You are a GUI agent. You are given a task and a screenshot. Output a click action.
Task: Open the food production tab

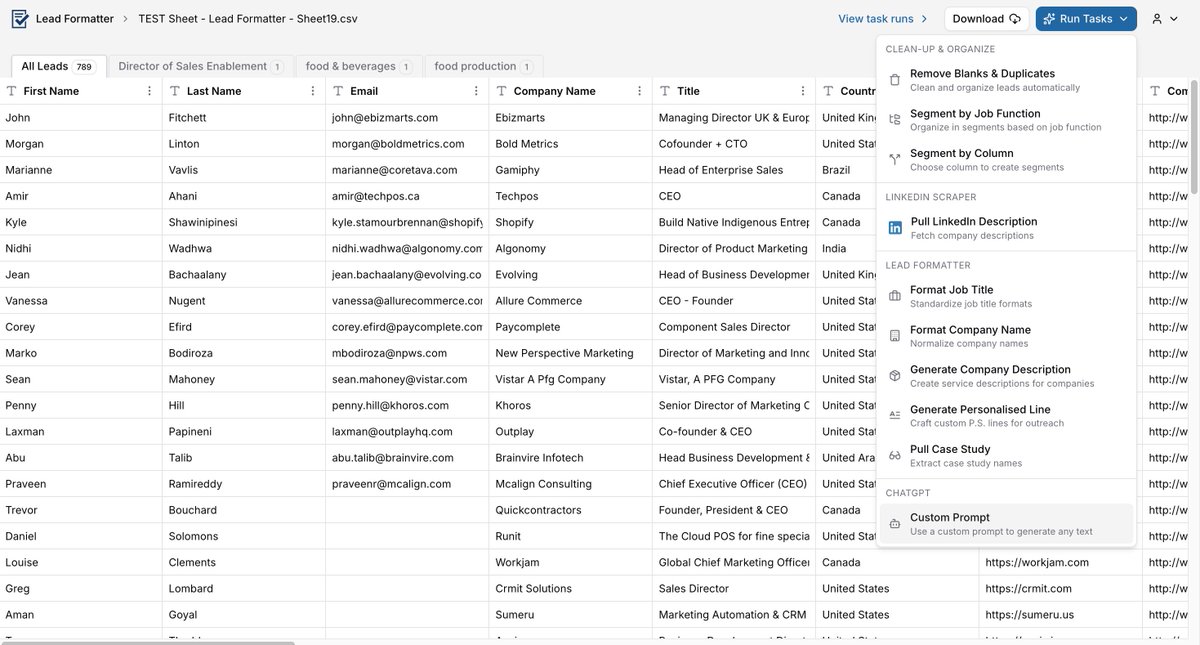[x=483, y=66]
